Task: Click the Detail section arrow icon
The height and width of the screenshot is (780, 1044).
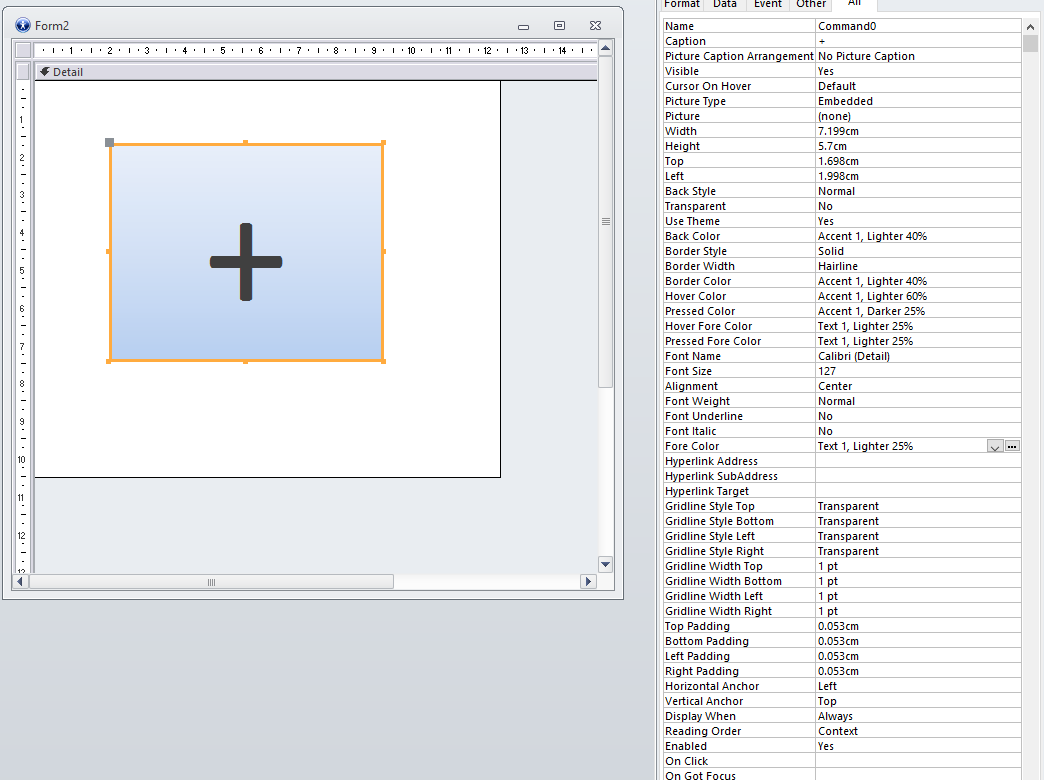Action: click(x=45, y=71)
